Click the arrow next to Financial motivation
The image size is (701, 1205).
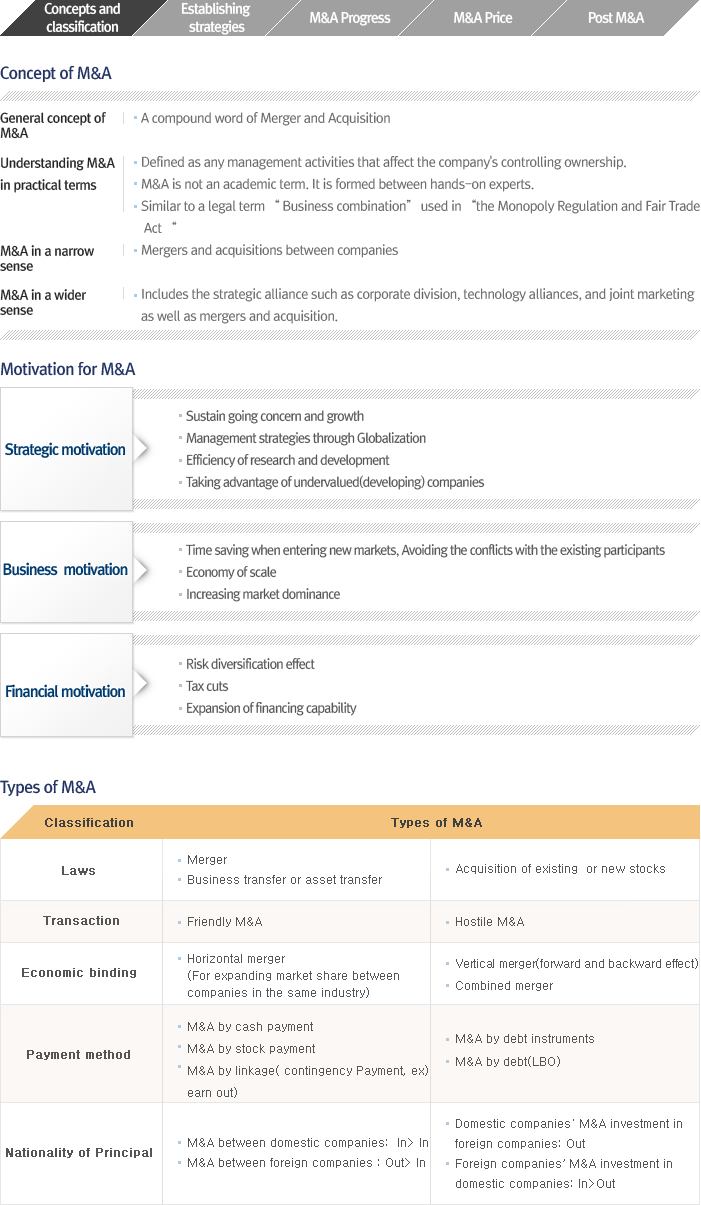click(x=142, y=684)
